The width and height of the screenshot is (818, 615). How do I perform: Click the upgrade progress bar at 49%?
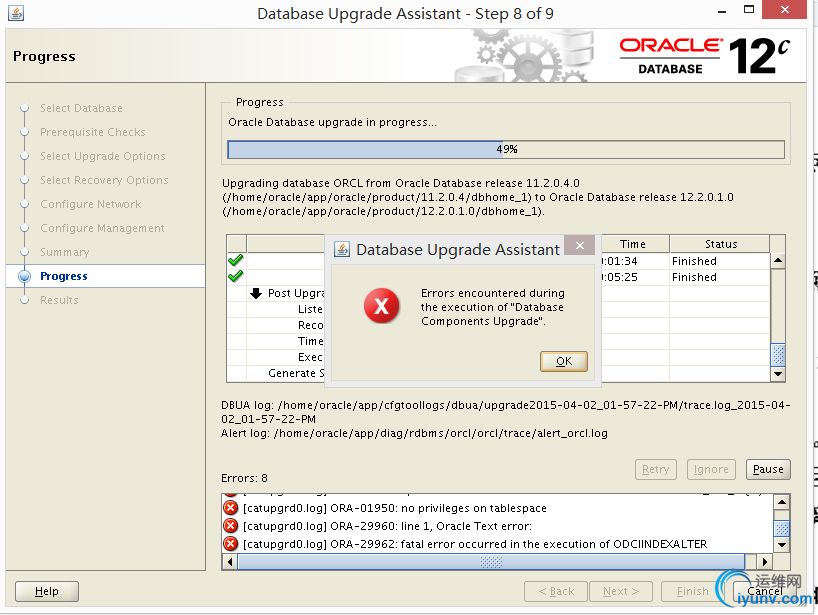point(506,149)
